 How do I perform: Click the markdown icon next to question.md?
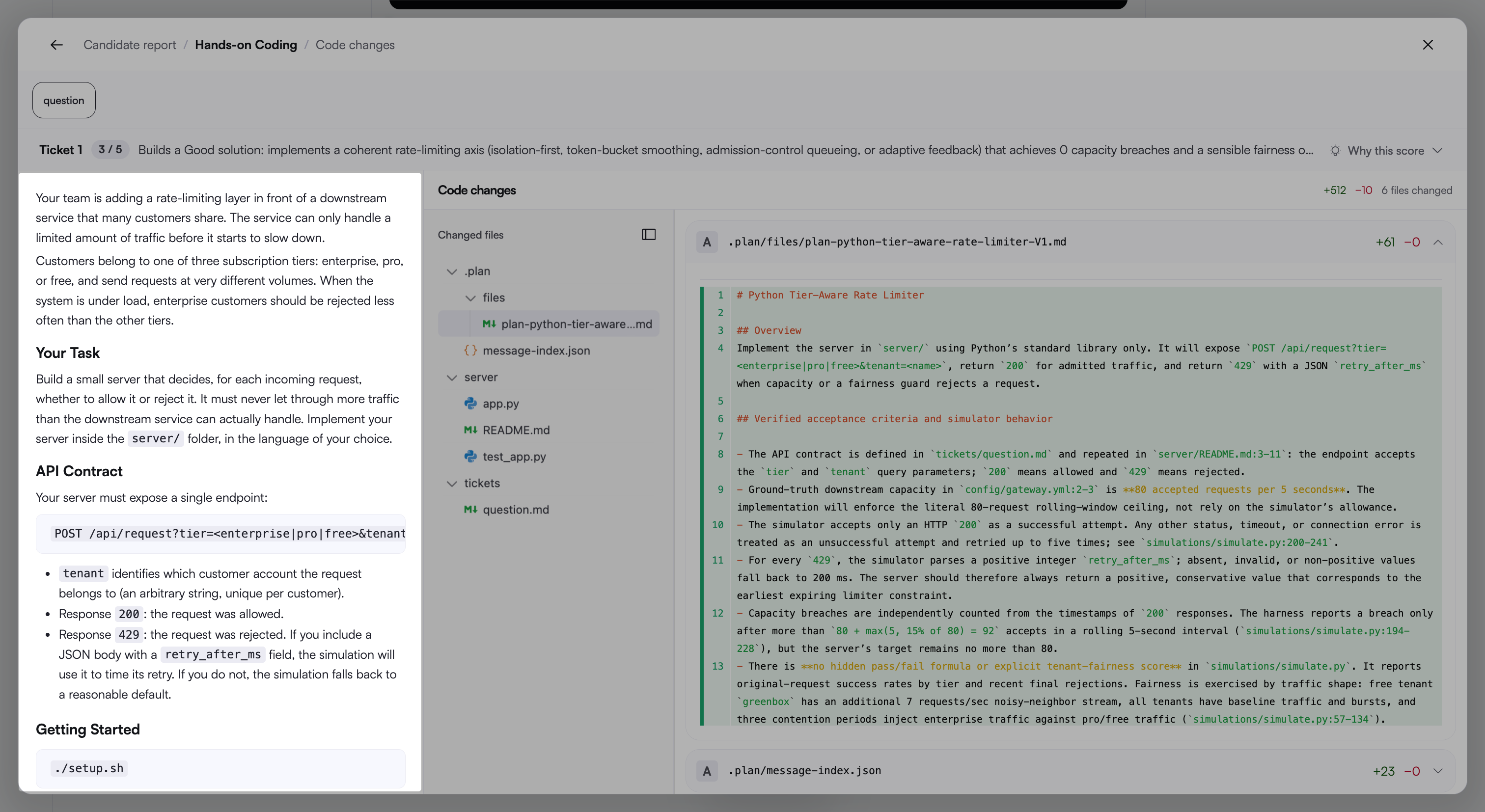pyautogui.click(x=470, y=510)
